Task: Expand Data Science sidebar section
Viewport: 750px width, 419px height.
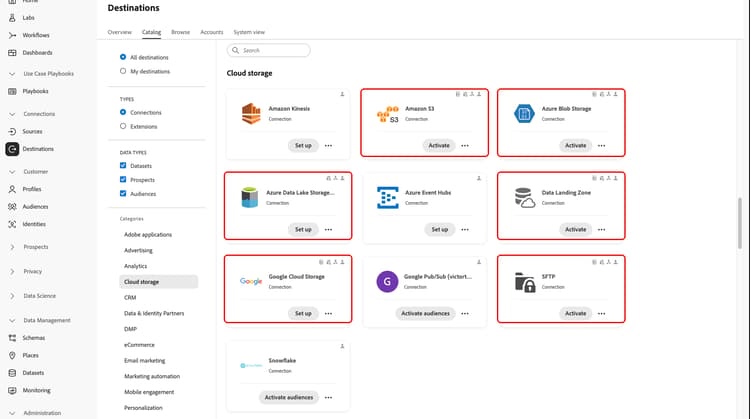Action: [12, 296]
